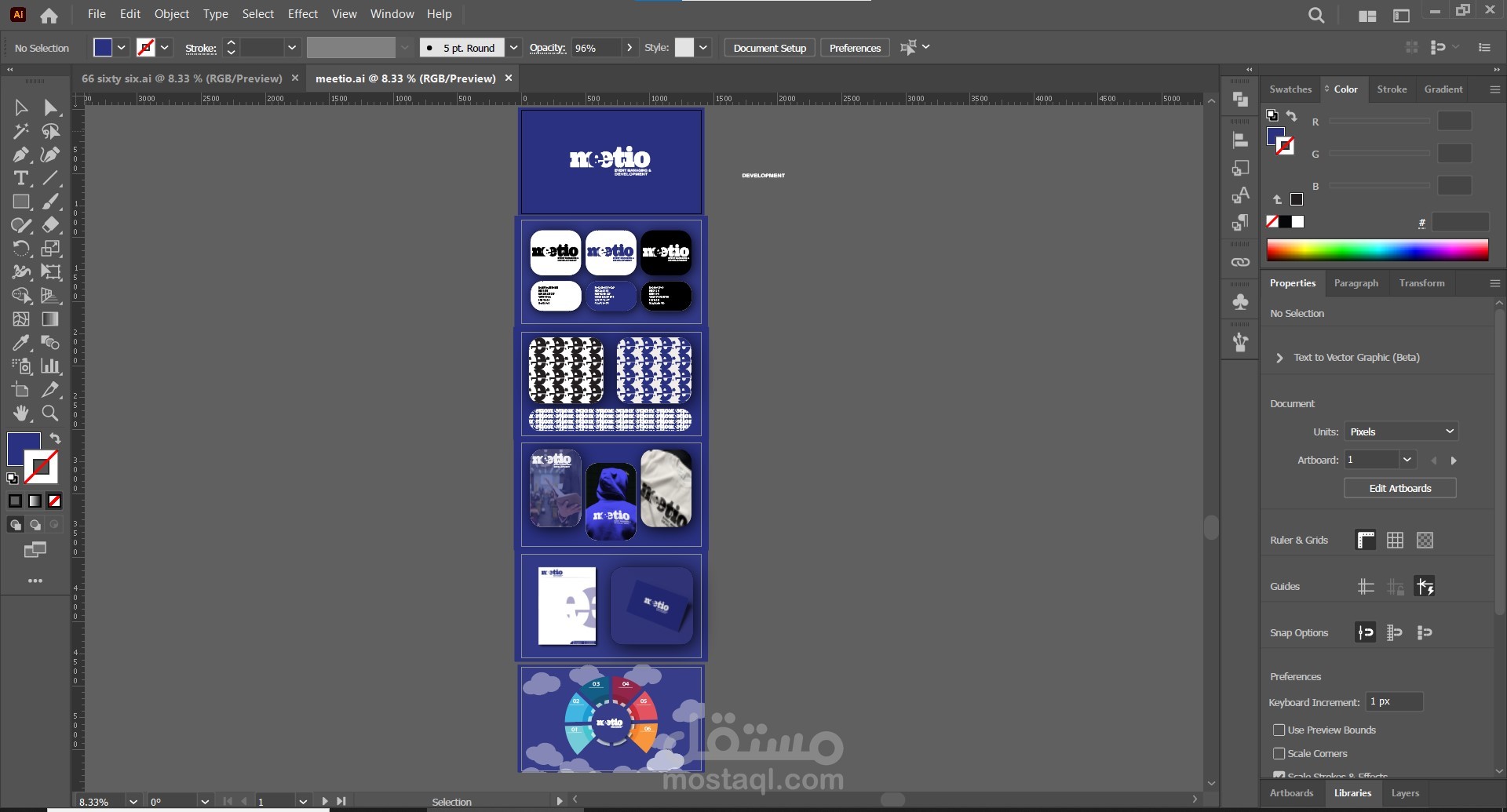1507x812 pixels.
Task: Go to last artboard in status bar
Action: pos(341,802)
